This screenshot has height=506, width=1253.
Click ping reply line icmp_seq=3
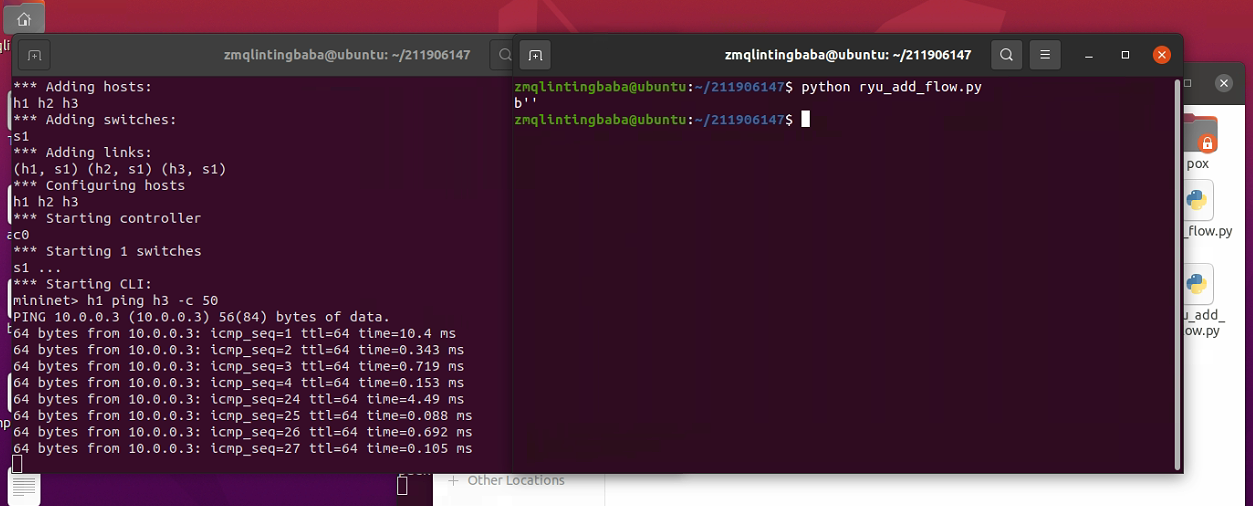click(x=238, y=366)
